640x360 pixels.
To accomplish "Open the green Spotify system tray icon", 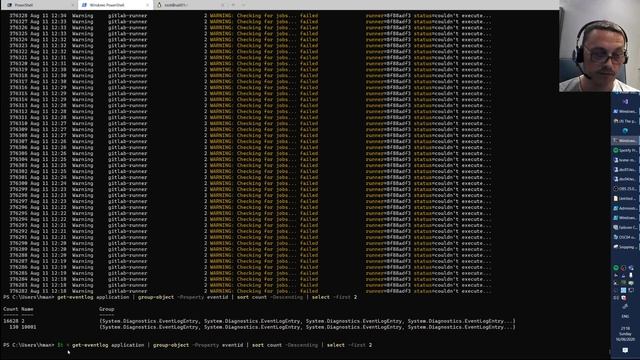I will (x=616, y=268).
